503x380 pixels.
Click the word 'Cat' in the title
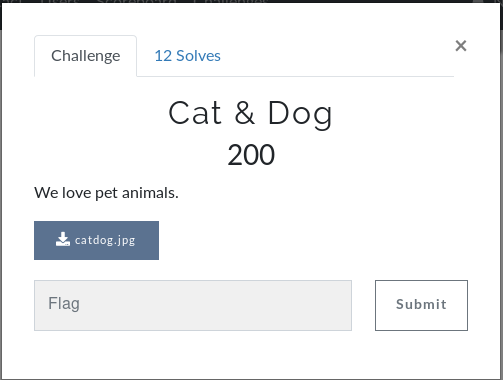pyautogui.click(x=195, y=113)
